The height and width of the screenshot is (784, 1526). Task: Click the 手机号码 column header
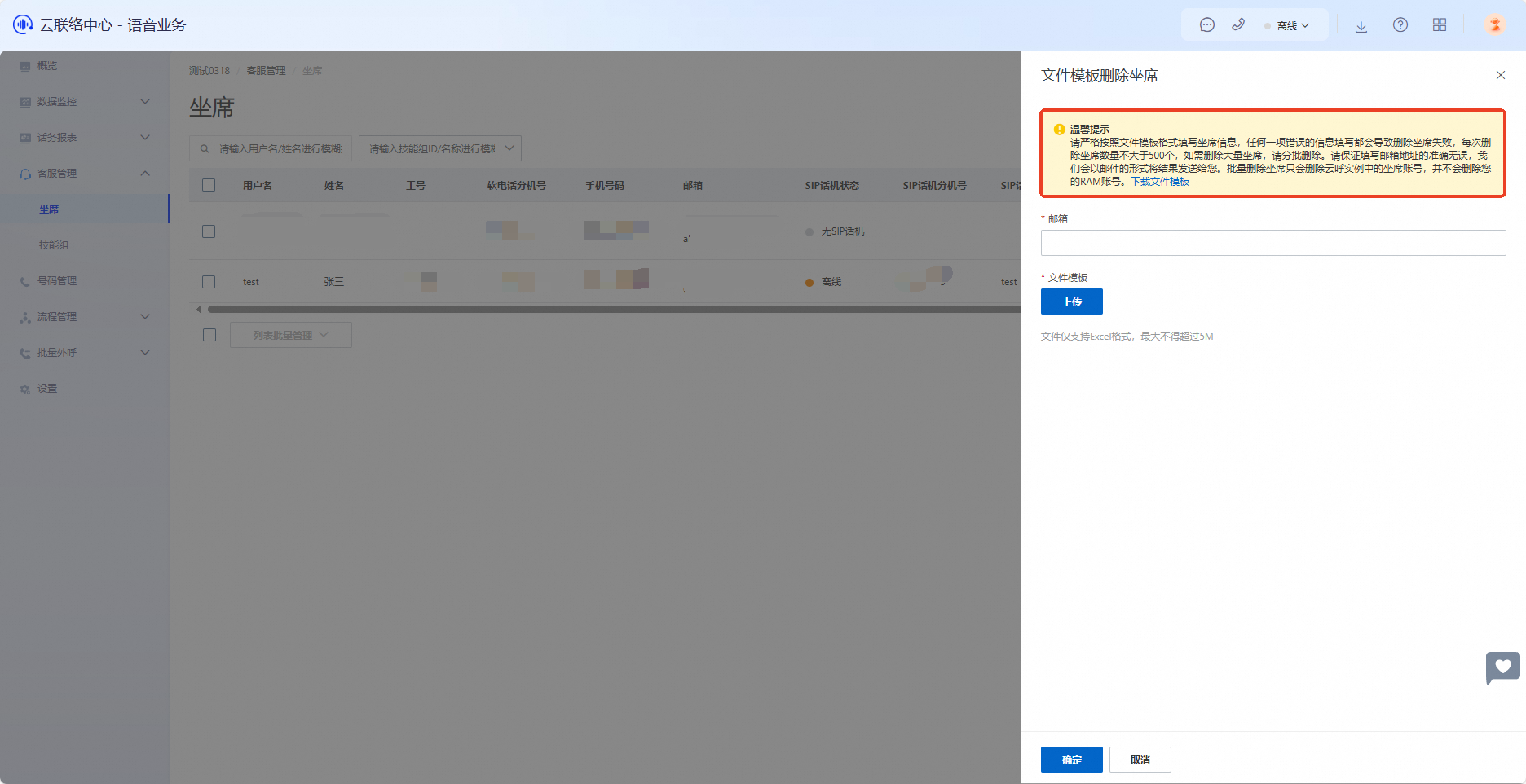tap(605, 186)
